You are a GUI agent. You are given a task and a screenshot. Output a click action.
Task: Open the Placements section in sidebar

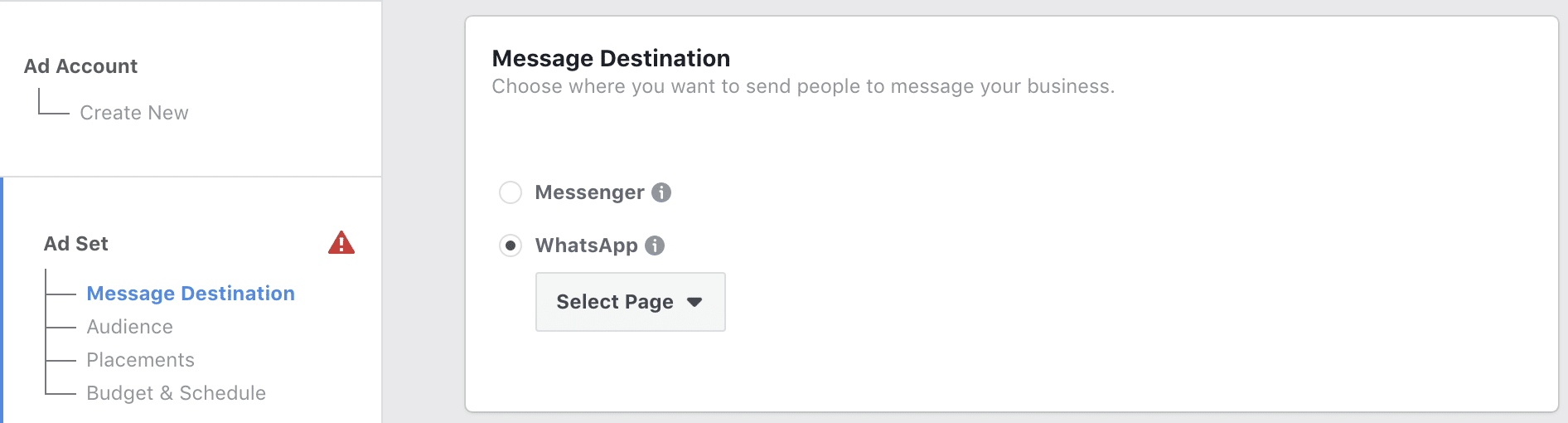pyautogui.click(x=141, y=360)
